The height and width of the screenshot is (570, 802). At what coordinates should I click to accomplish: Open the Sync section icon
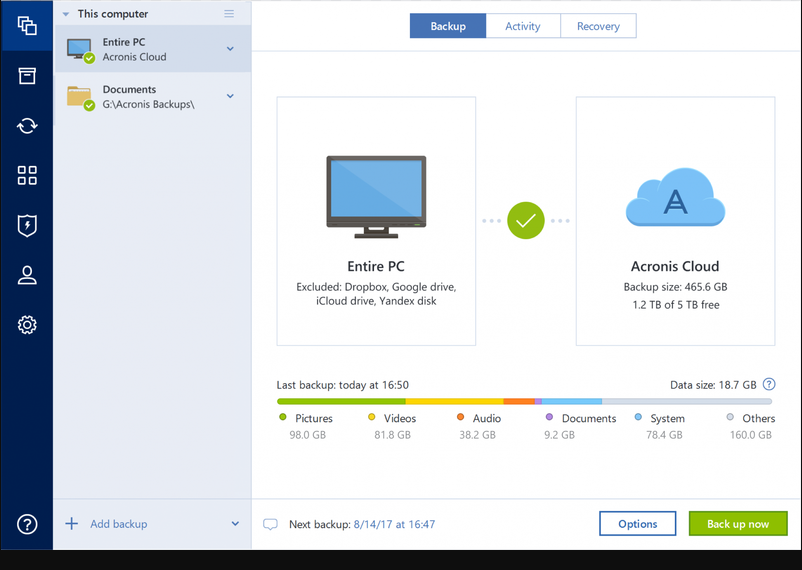click(x=27, y=126)
